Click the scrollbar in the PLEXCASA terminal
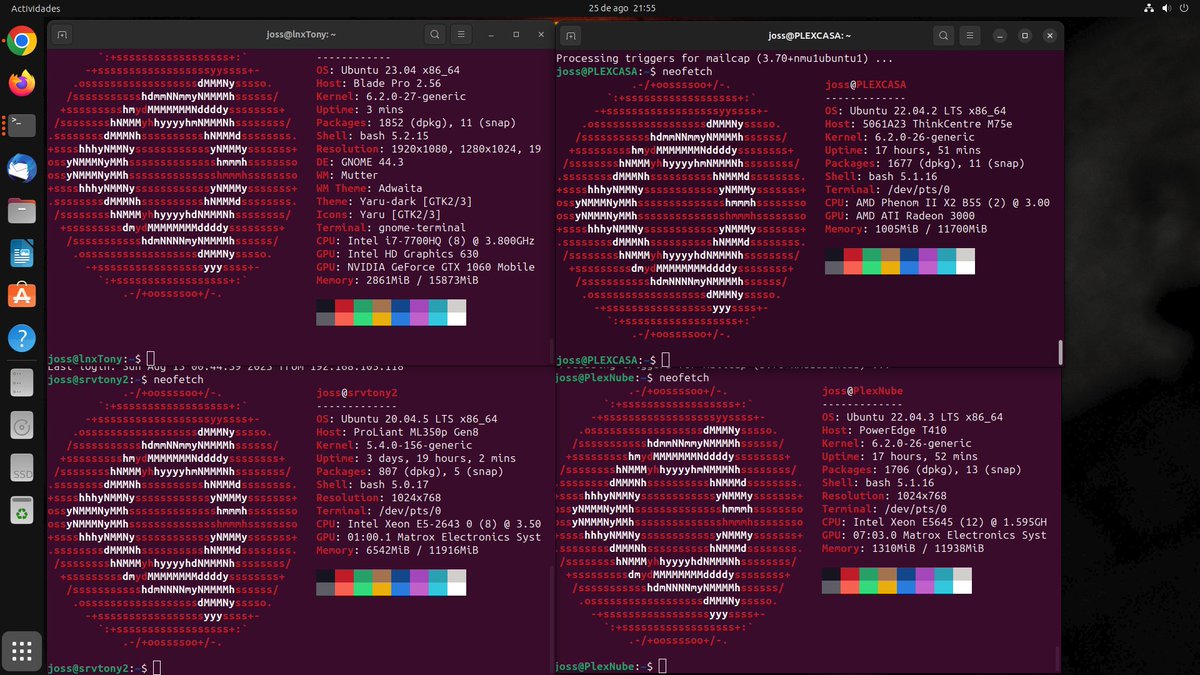The image size is (1200, 675). (x=1060, y=352)
